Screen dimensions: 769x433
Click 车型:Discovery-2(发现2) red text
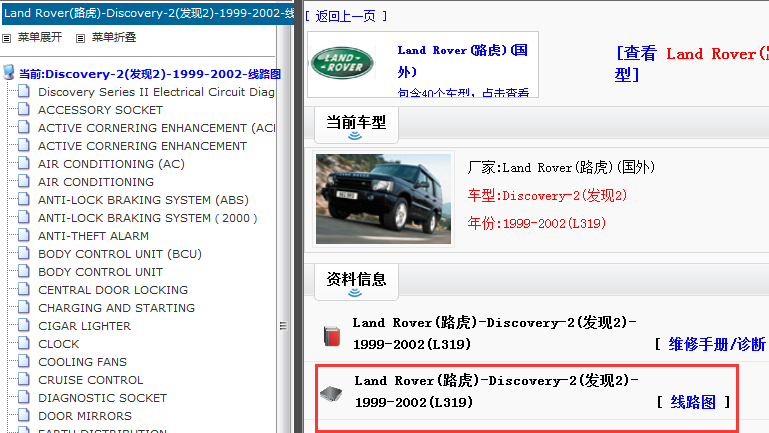[x=547, y=196]
